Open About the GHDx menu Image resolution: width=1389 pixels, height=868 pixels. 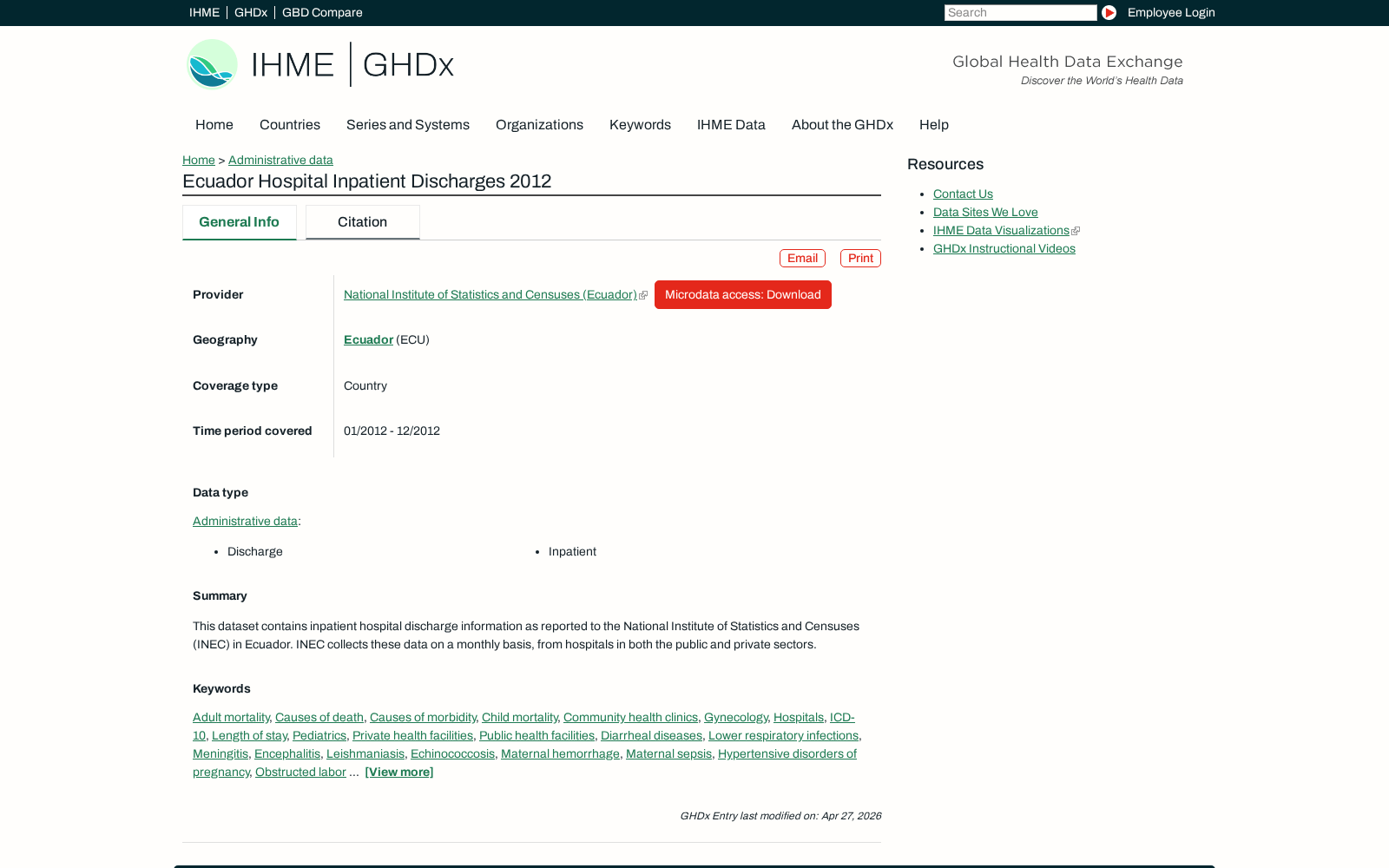pos(842,125)
